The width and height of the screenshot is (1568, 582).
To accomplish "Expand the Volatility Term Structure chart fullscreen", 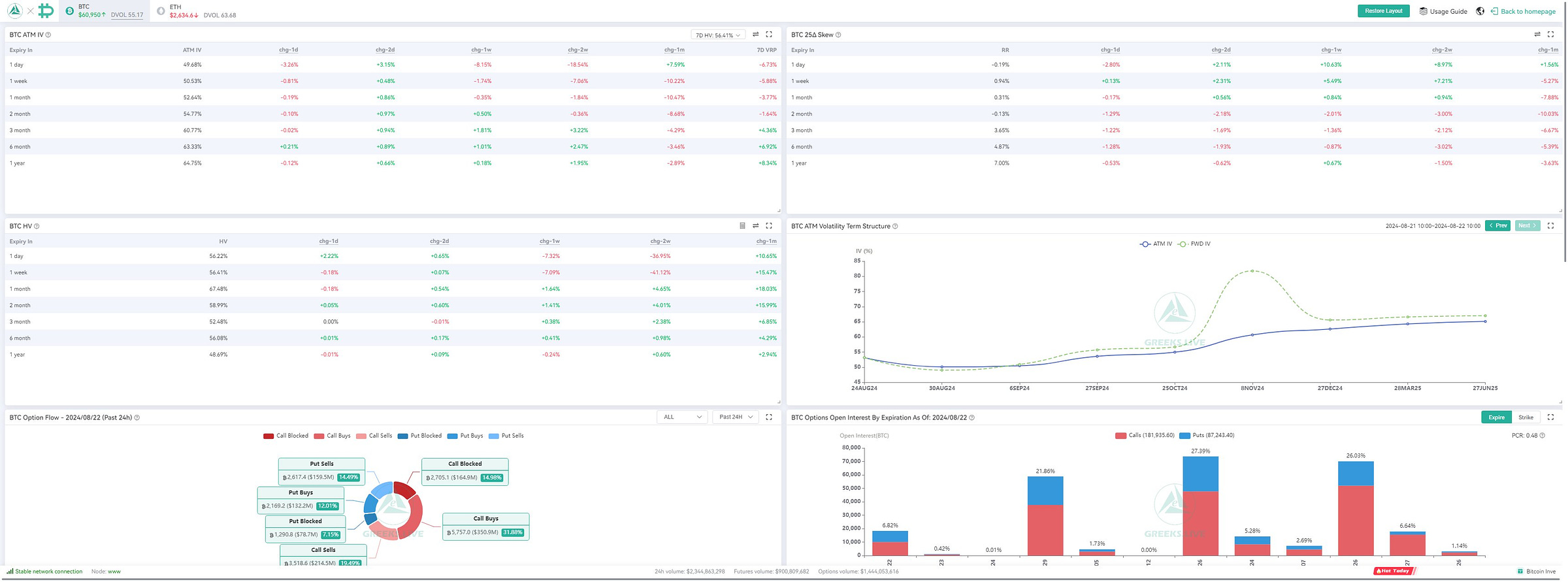I will pos(1550,225).
